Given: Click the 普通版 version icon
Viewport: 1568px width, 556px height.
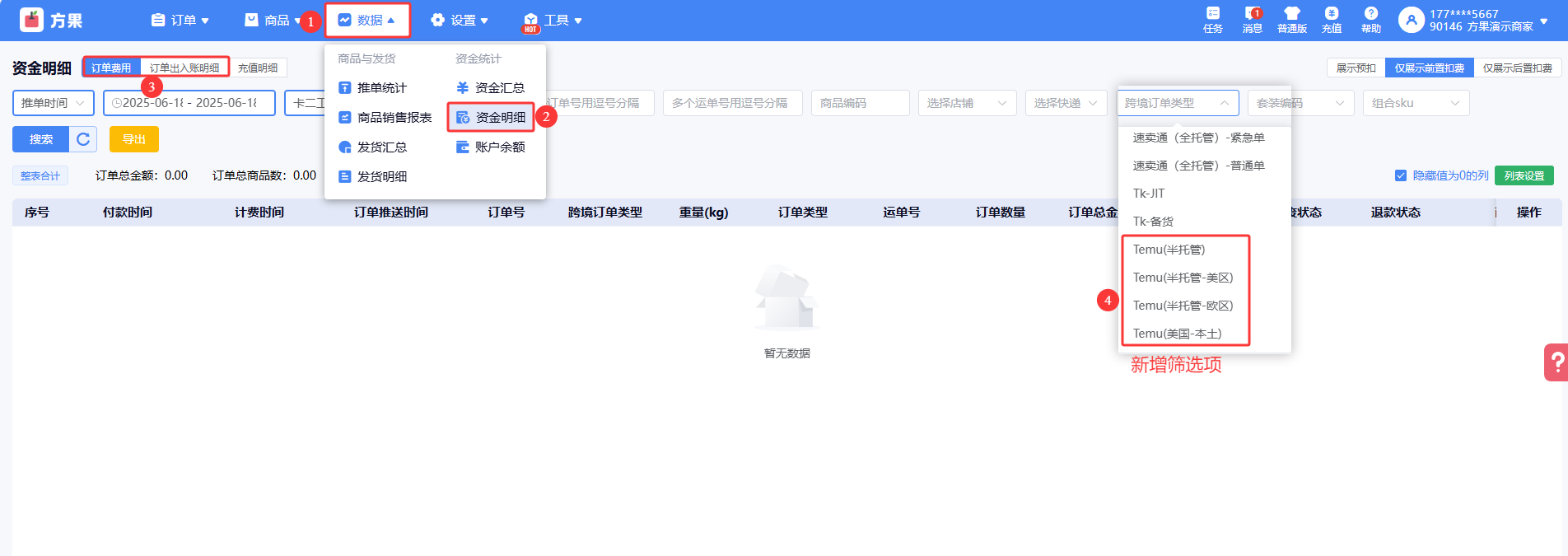Looking at the screenshot, I should coord(1291,14).
